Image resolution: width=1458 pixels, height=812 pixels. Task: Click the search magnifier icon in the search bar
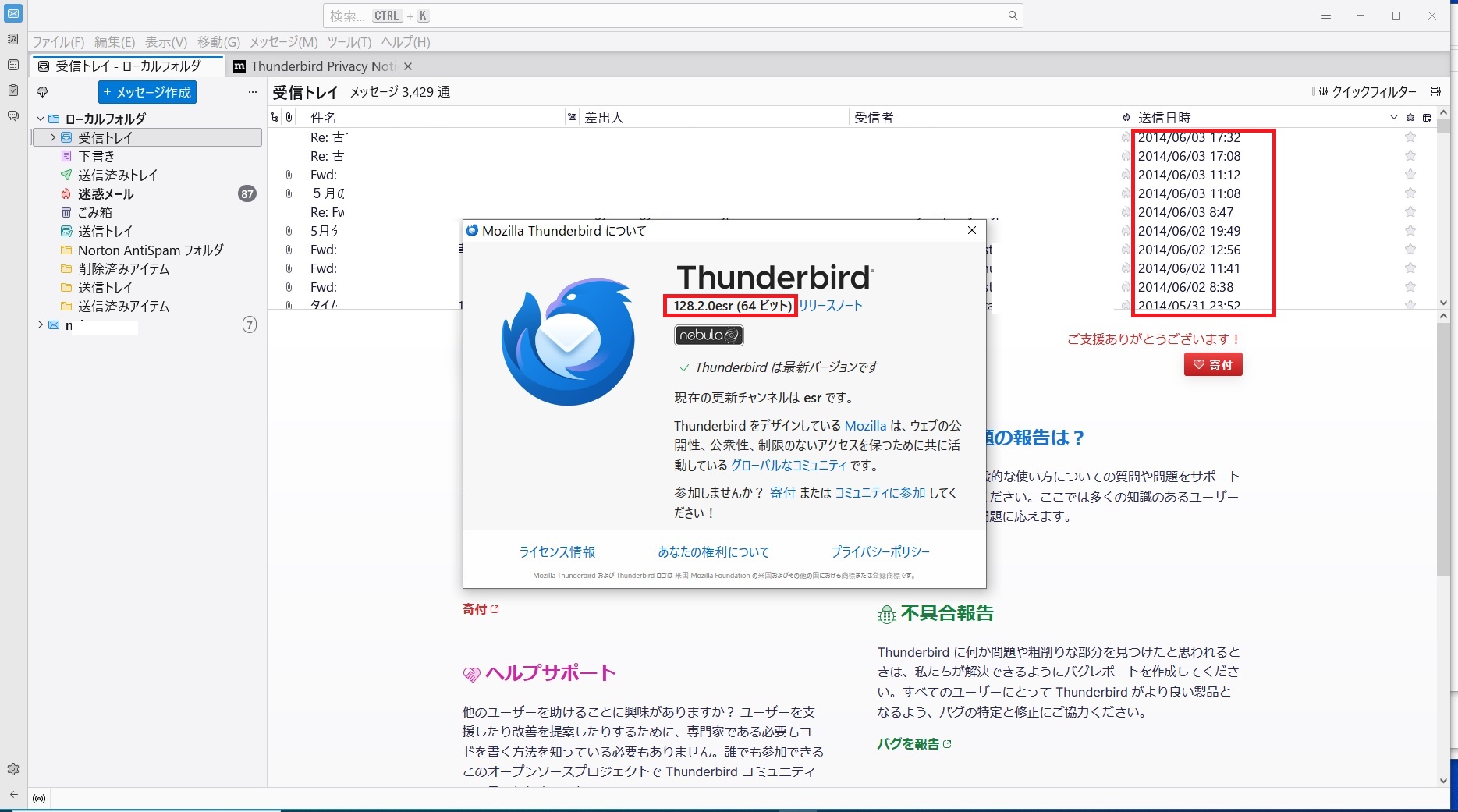tap(1013, 16)
